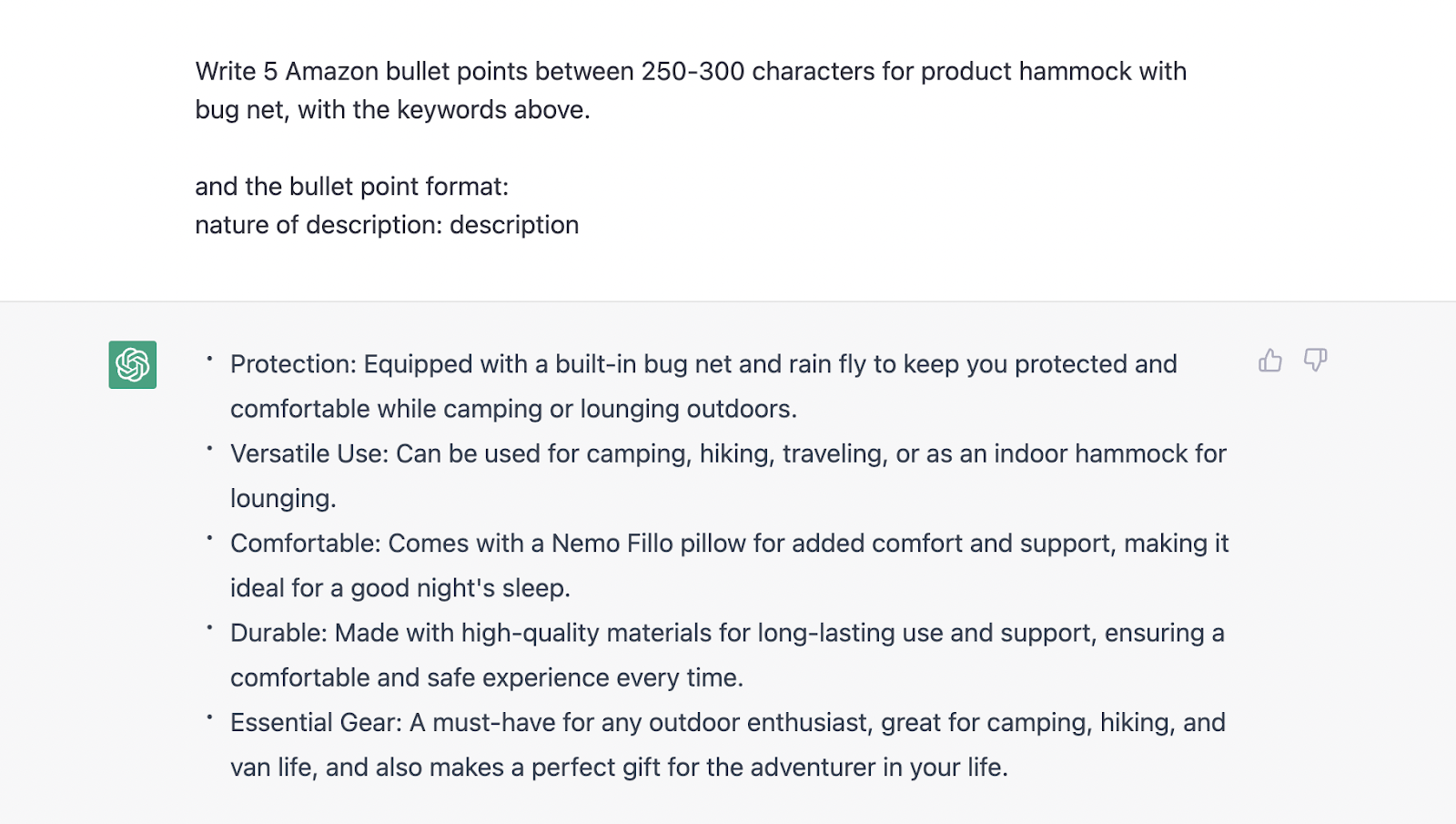Click the bullet dot before 'Essential Gear'
The image size is (1456, 824).
click(209, 718)
